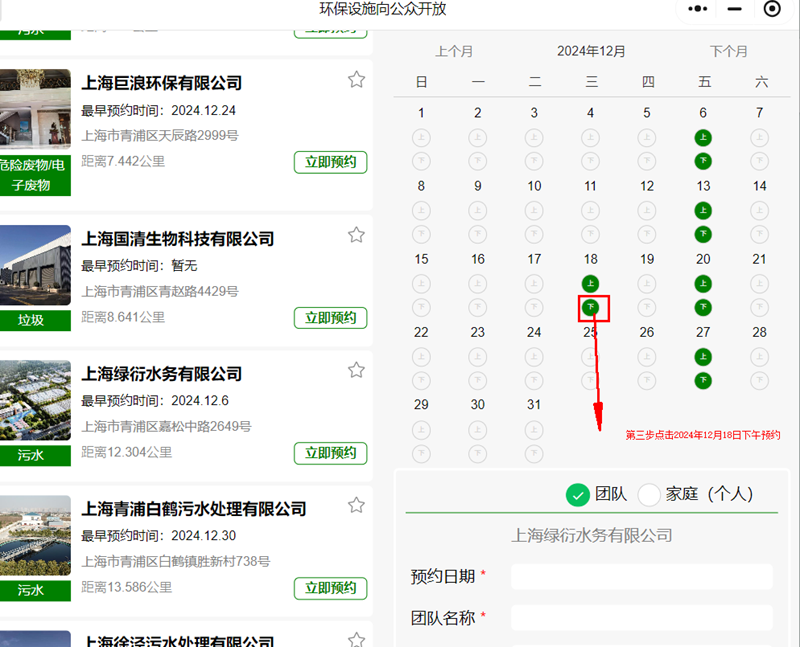Select December 6 morning 上 slot

click(x=703, y=137)
